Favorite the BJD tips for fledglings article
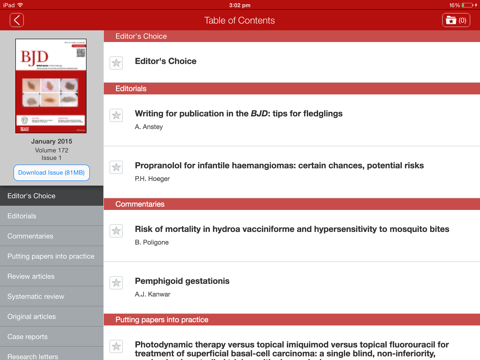Screen dimensions: 480x360 pyautogui.click(x=116, y=115)
